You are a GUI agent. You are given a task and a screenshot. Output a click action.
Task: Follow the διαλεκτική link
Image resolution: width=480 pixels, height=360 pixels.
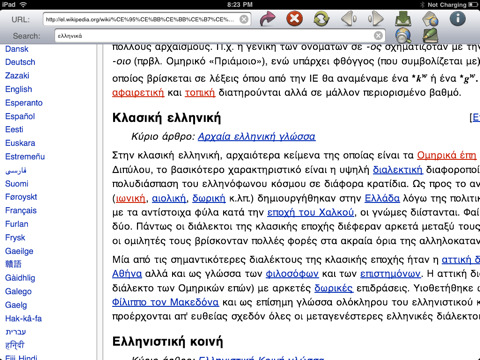(398, 170)
